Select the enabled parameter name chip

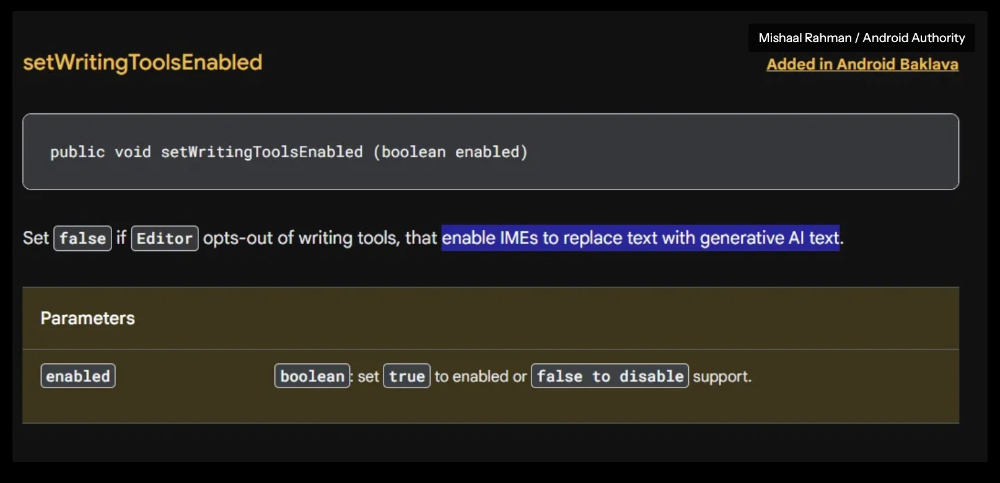(x=78, y=376)
